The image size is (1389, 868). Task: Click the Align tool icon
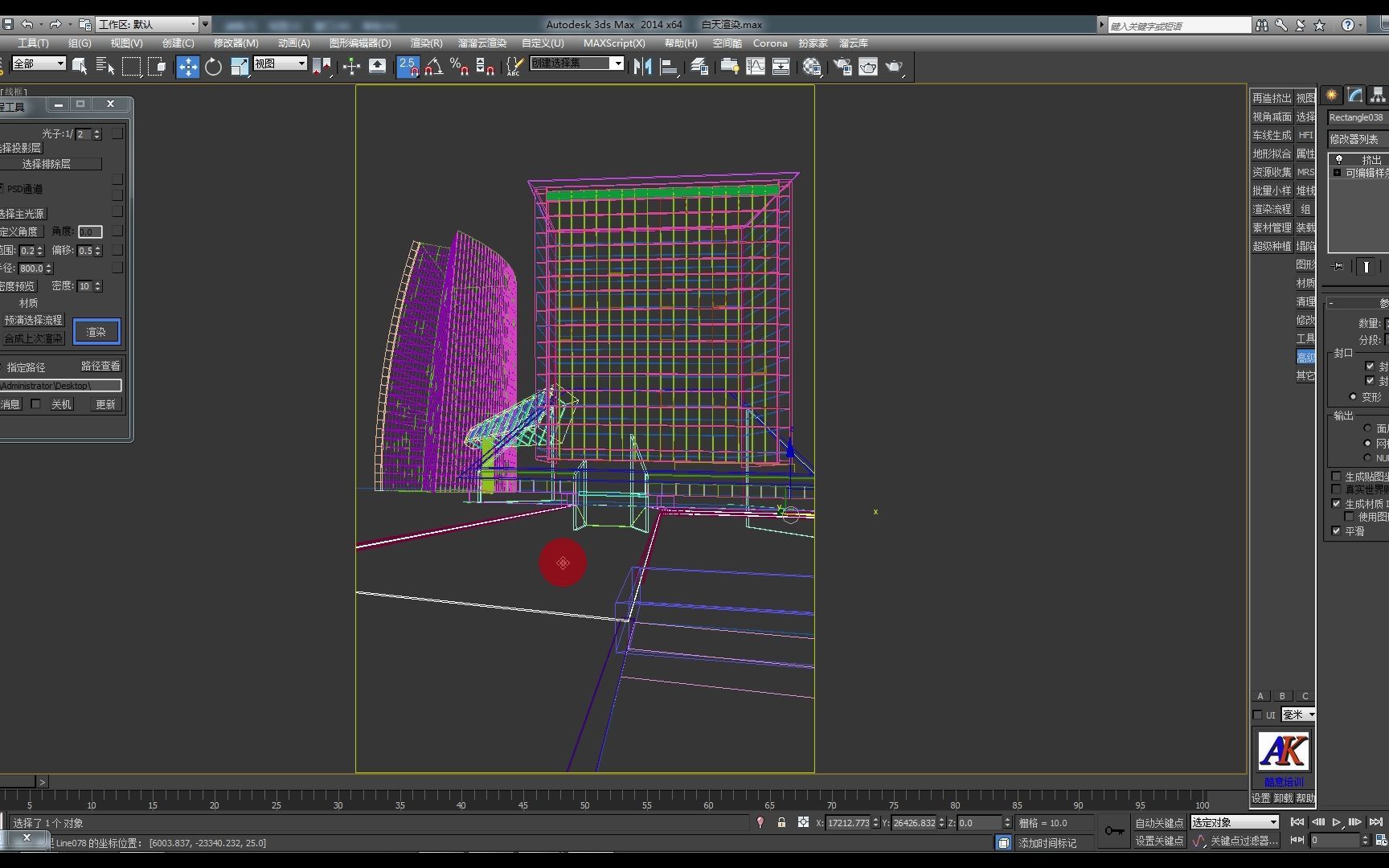coord(669,67)
